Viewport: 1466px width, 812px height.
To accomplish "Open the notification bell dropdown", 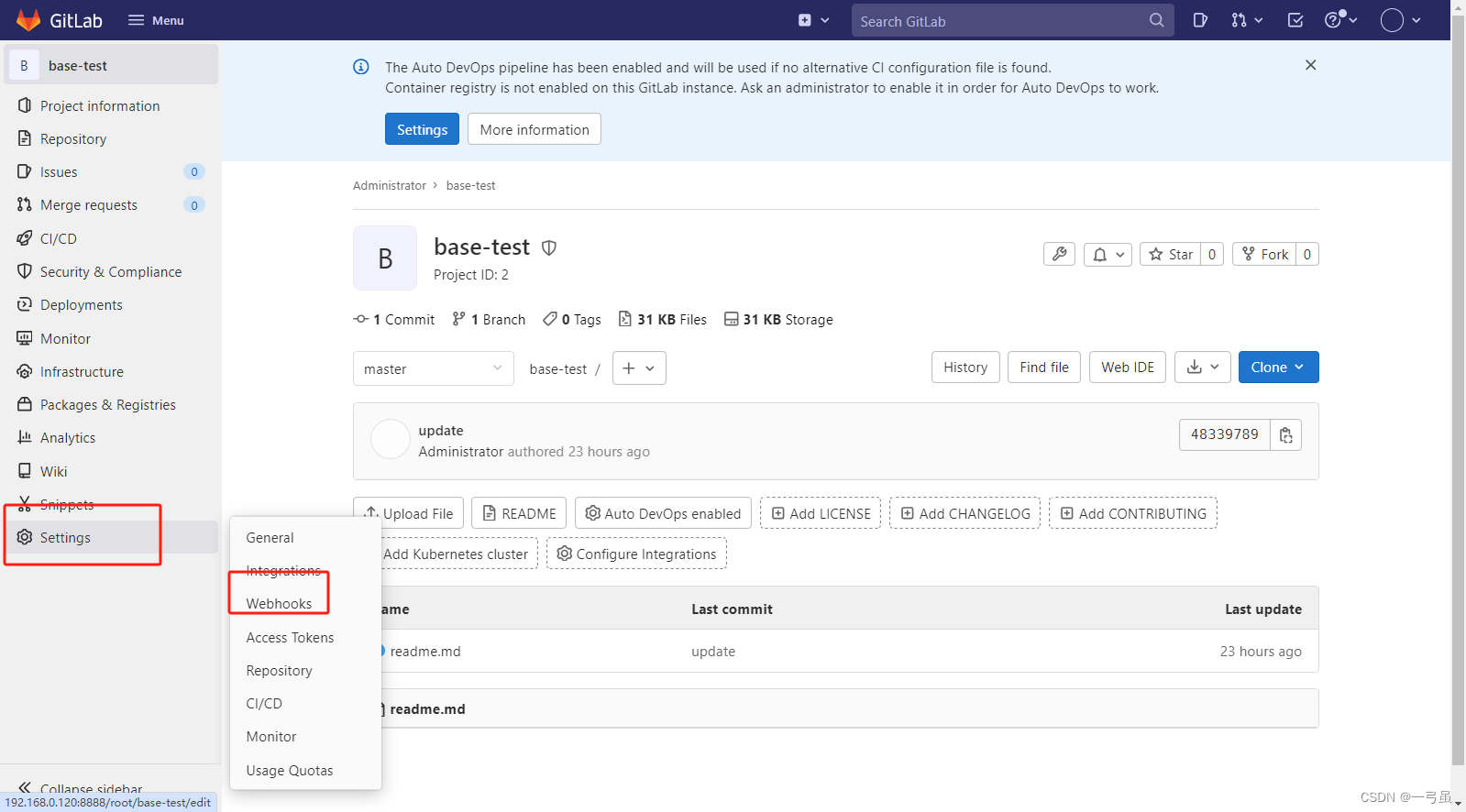I will coord(1108,254).
